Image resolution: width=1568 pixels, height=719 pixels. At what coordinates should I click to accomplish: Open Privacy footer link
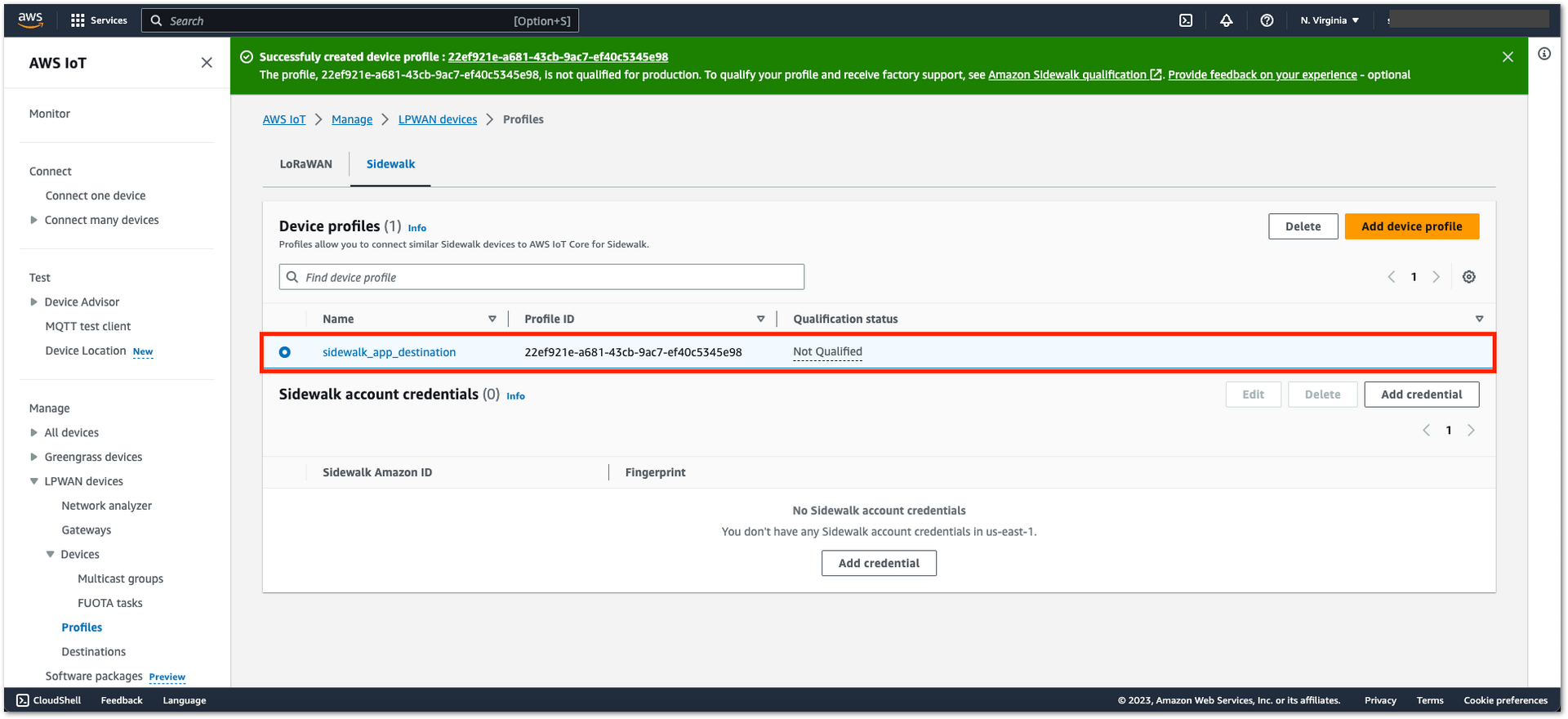tap(1380, 700)
